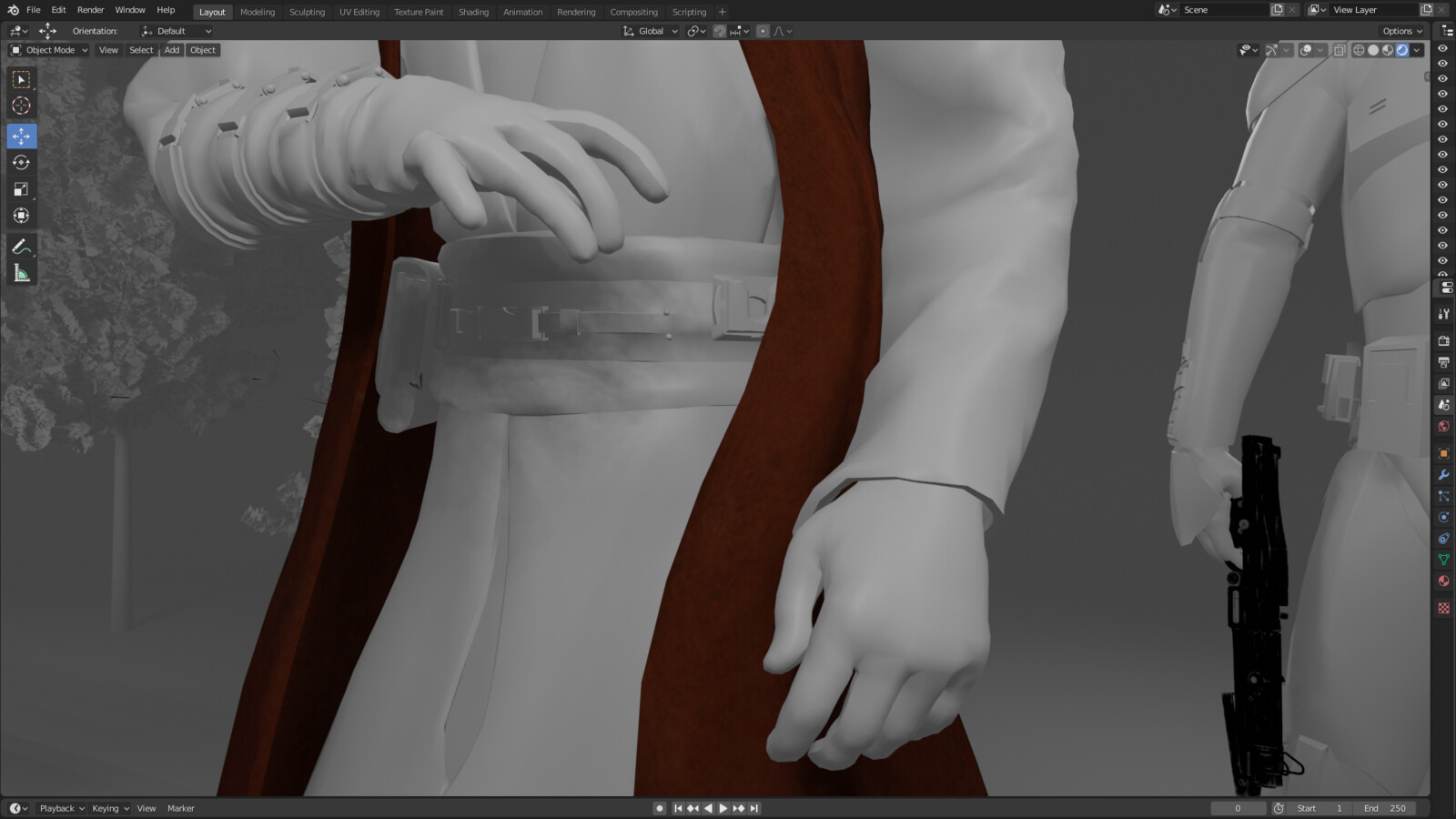Select the Rotate tool
The image size is (1456, 819).
tap(21, 163)
